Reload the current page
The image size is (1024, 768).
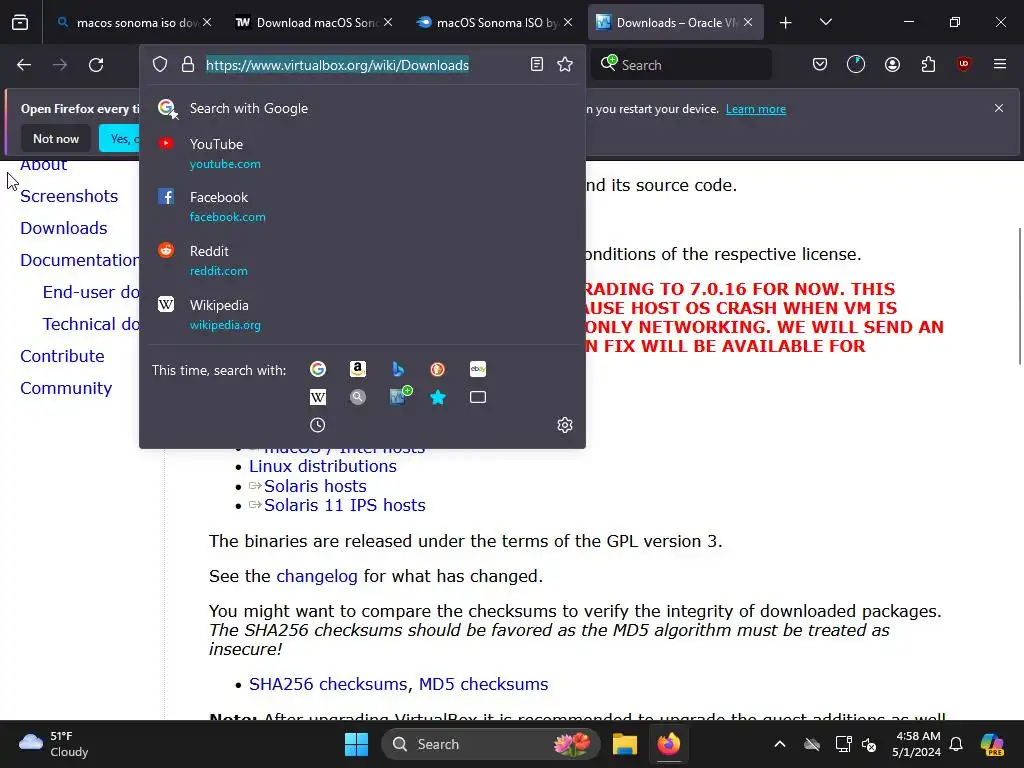[x=96, y=65]
